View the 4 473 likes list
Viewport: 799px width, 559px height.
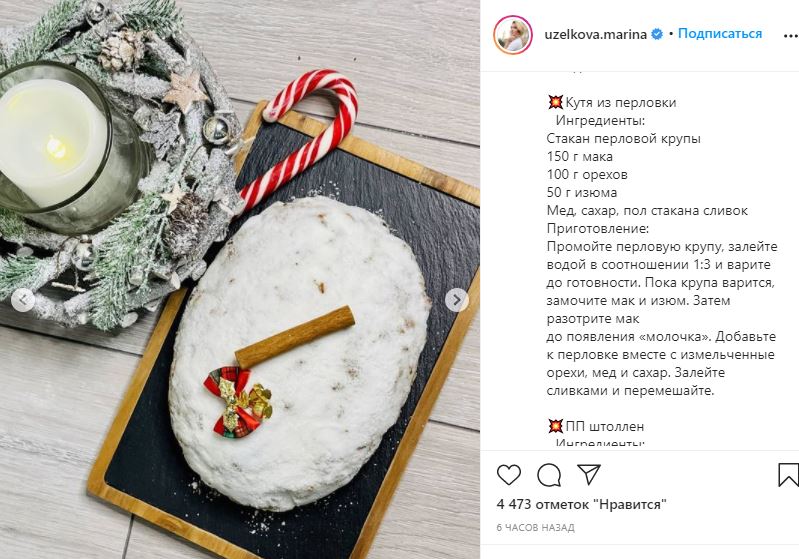click(x=581, y=504)
